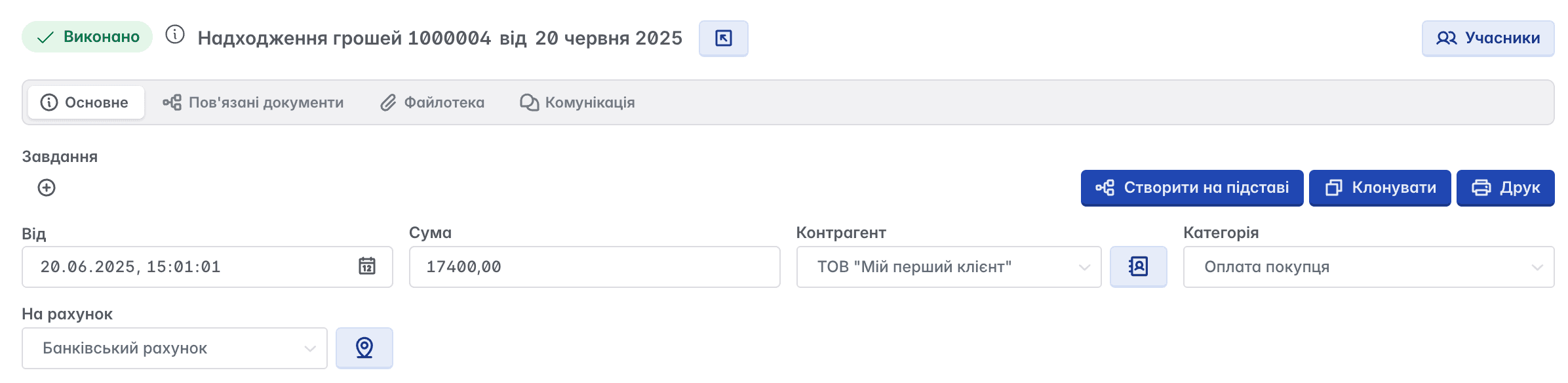Click into the Сума field 17400,00
Screen dimensions: 1568x383
595,267
